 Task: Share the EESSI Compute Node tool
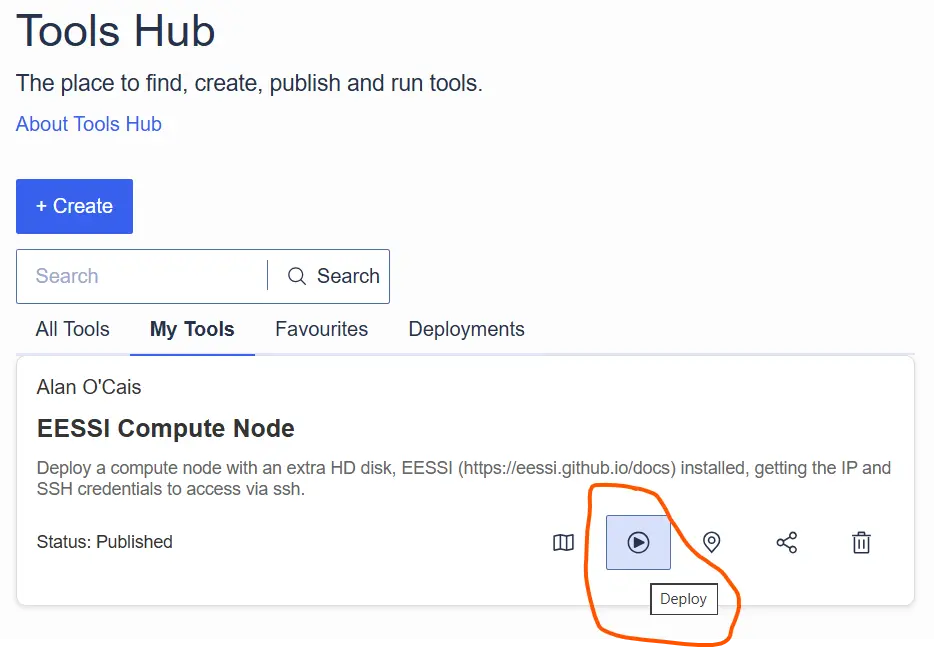[x=786, y=541]
